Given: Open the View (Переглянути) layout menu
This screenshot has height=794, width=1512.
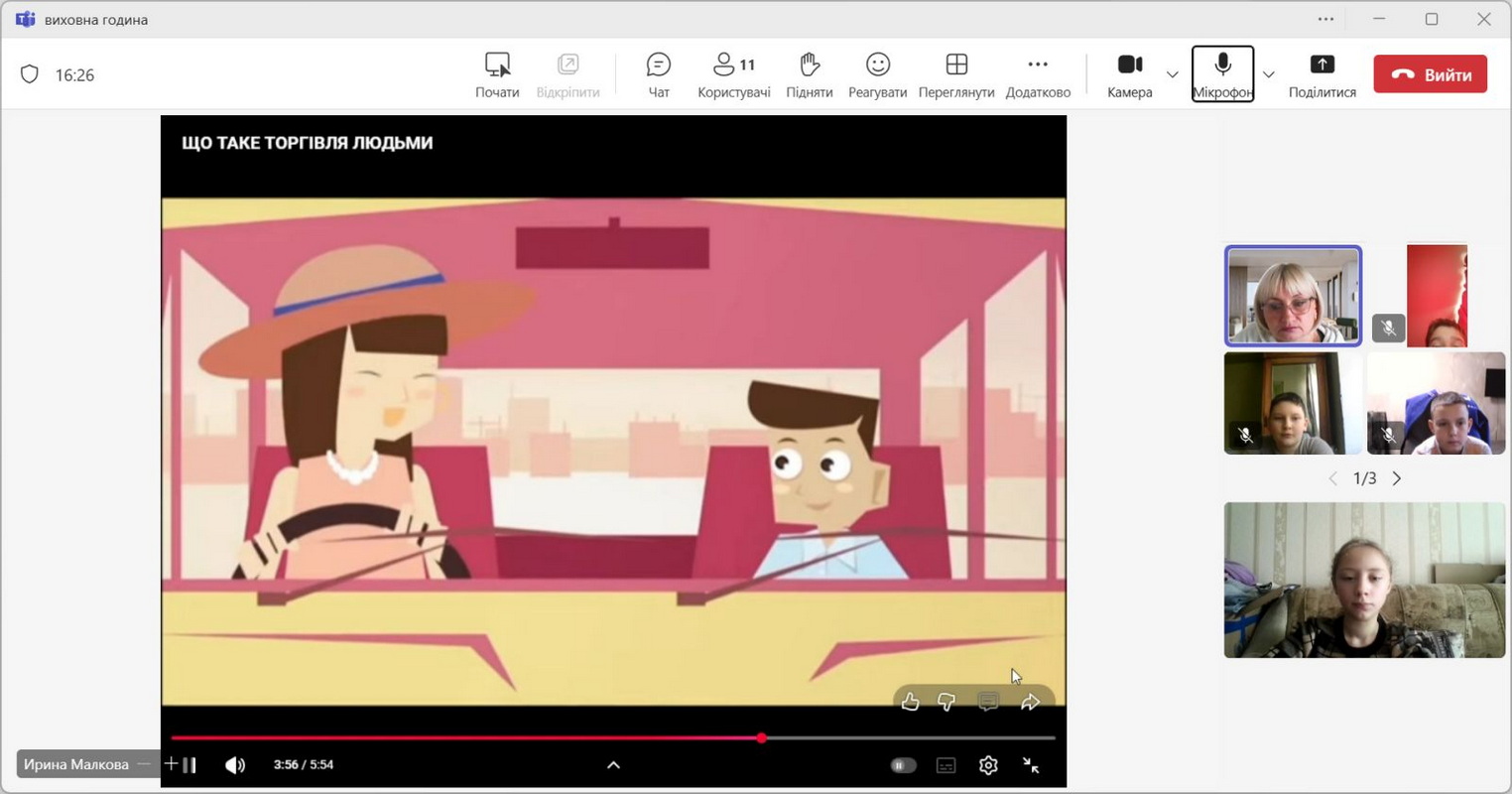Looking at the screenshot, I should [955, 74].
